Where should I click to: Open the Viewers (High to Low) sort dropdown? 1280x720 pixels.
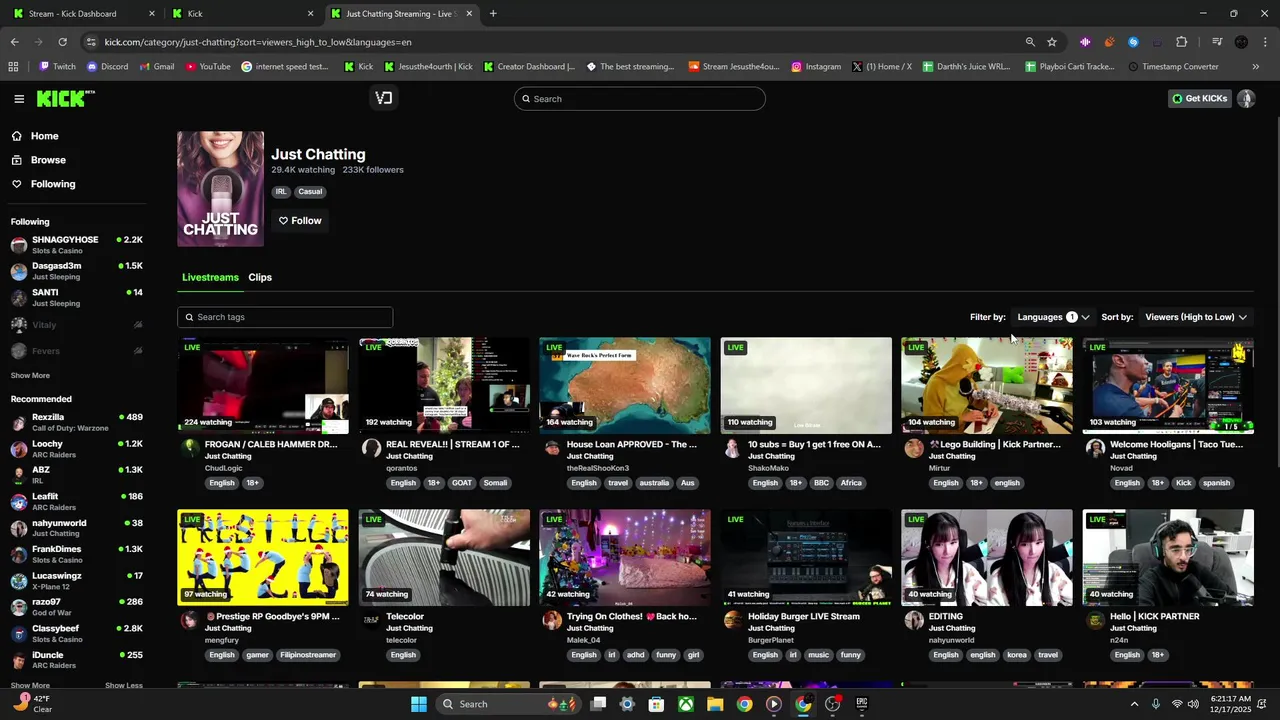pyautogui.click(x=1196, y=317)
